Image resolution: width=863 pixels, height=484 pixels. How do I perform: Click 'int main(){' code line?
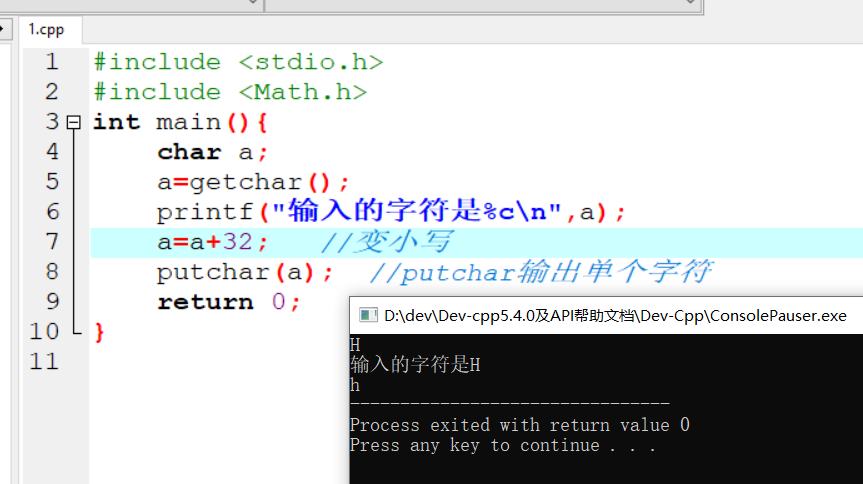pos(181,122)
